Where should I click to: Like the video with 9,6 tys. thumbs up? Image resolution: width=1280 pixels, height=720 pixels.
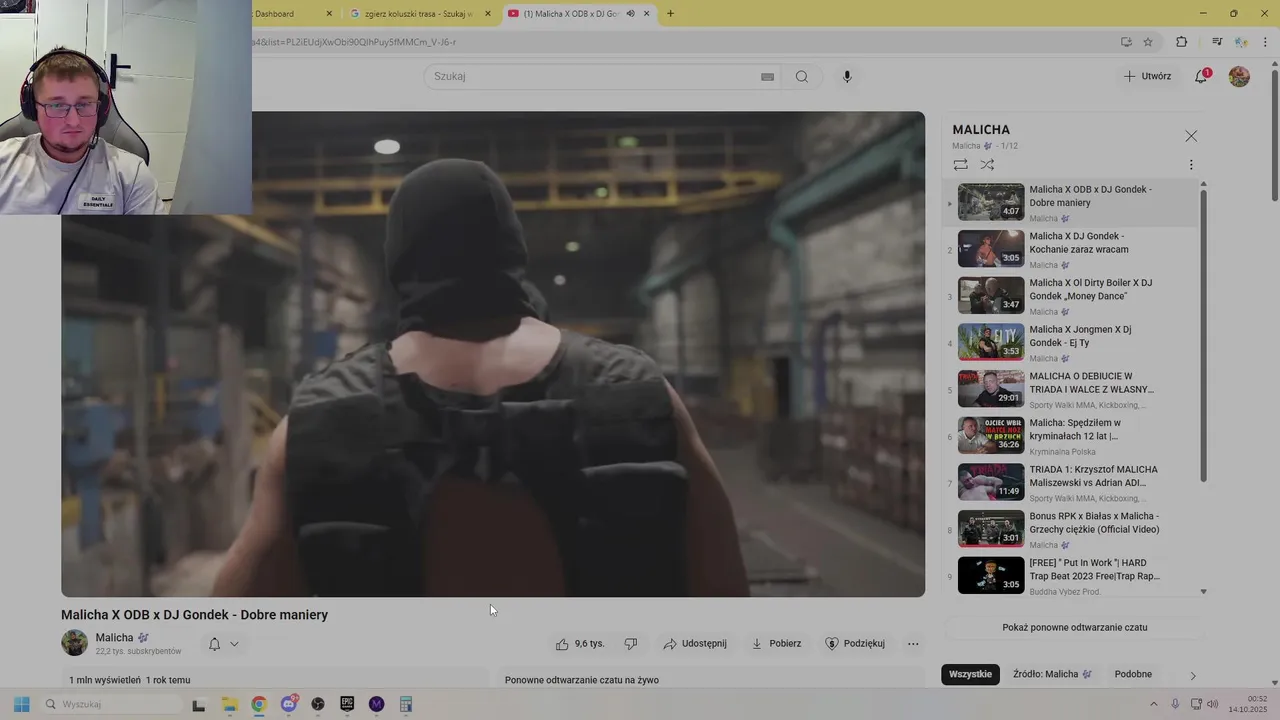coord(580,644)
